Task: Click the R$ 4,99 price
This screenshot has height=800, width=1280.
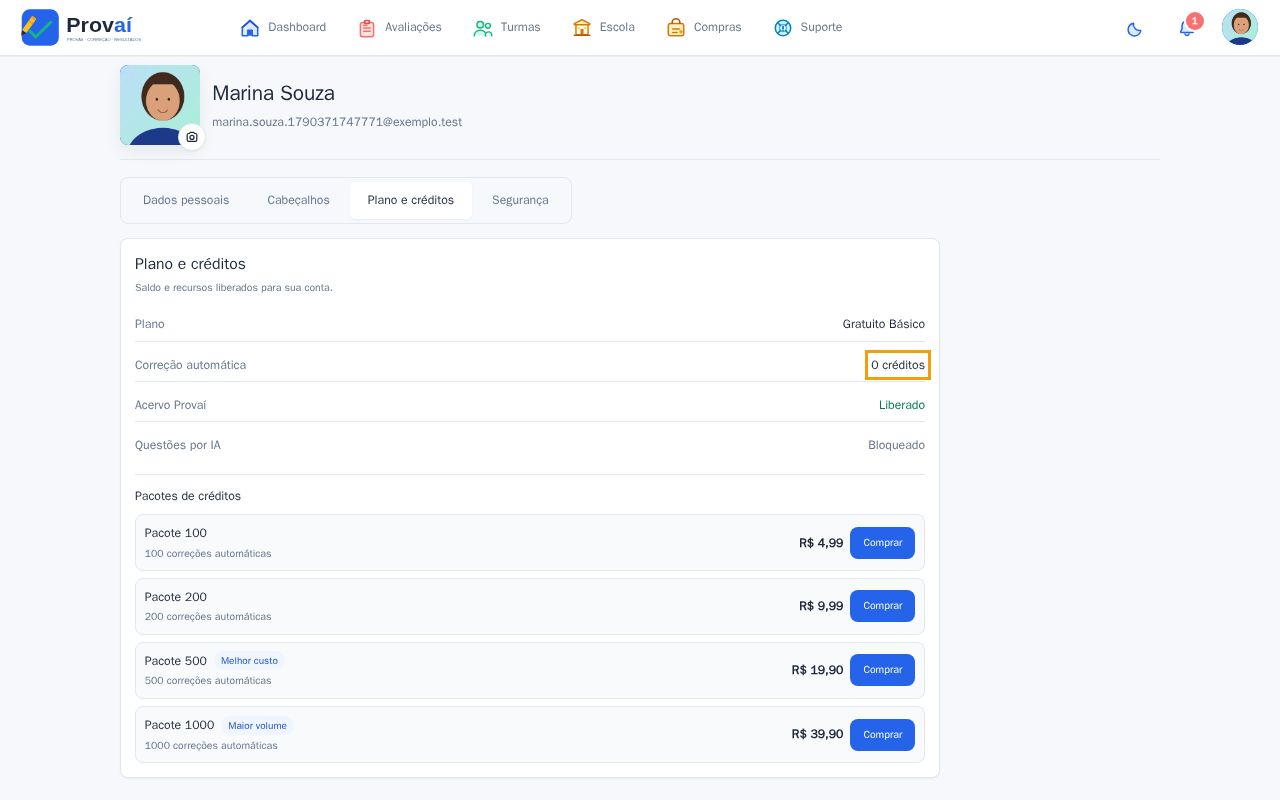Action: coord(821,543)
